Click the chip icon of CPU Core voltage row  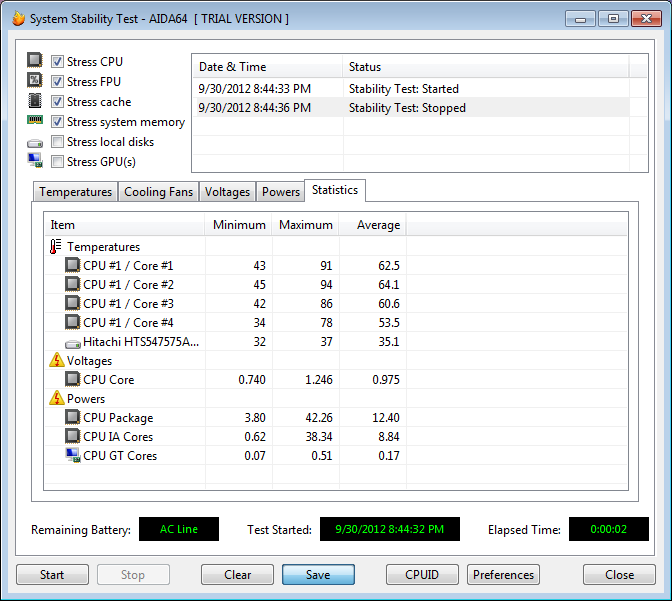tap(72, 379)
